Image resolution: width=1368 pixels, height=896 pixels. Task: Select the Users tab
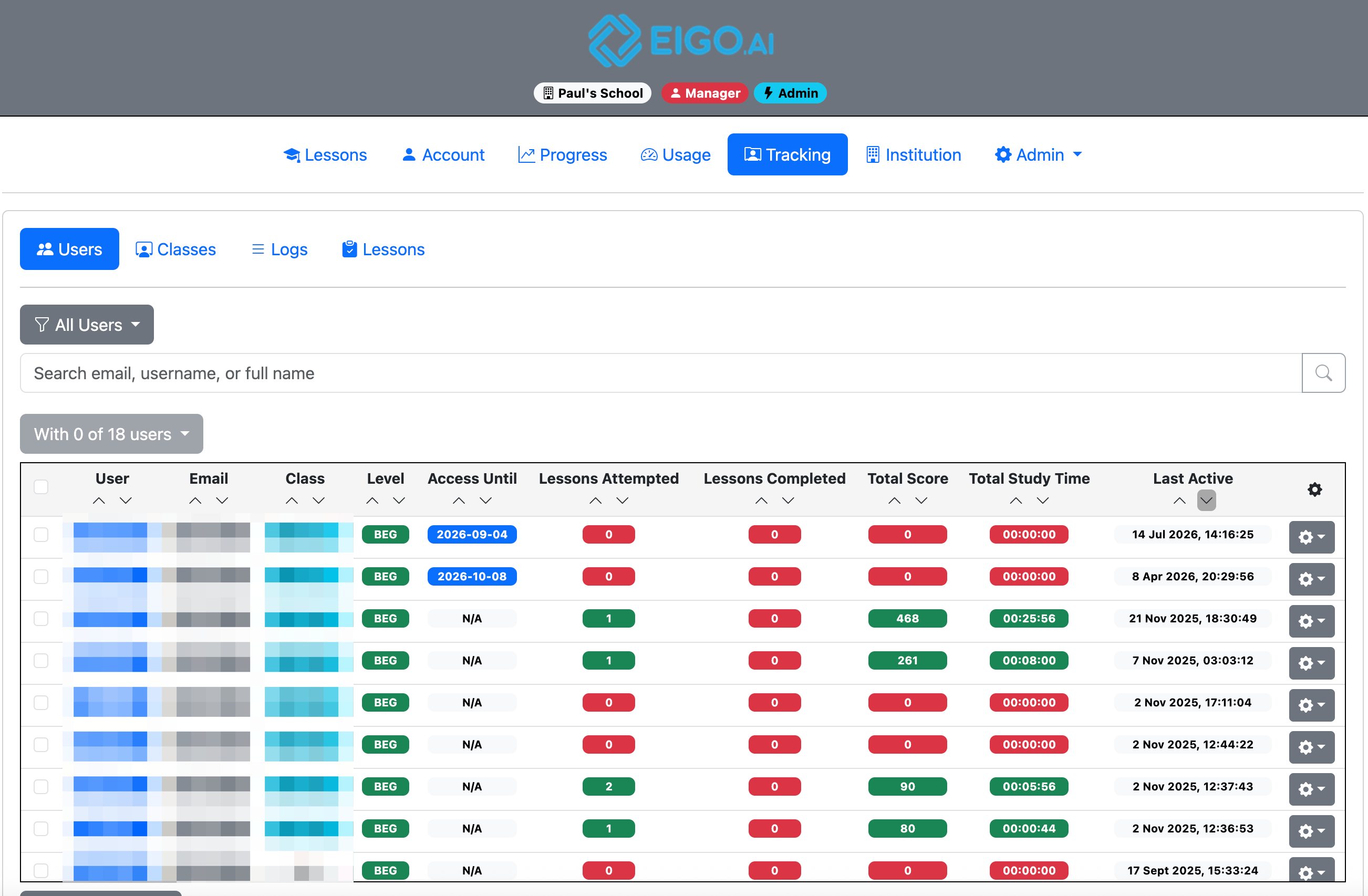pyautogui.click(x=69, y=249)
